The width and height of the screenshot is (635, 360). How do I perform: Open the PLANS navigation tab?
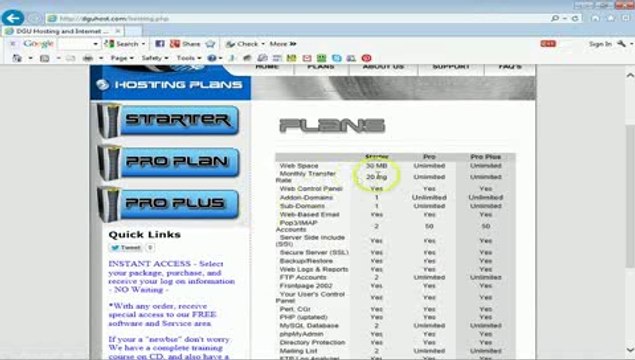[x=321, y=68]
